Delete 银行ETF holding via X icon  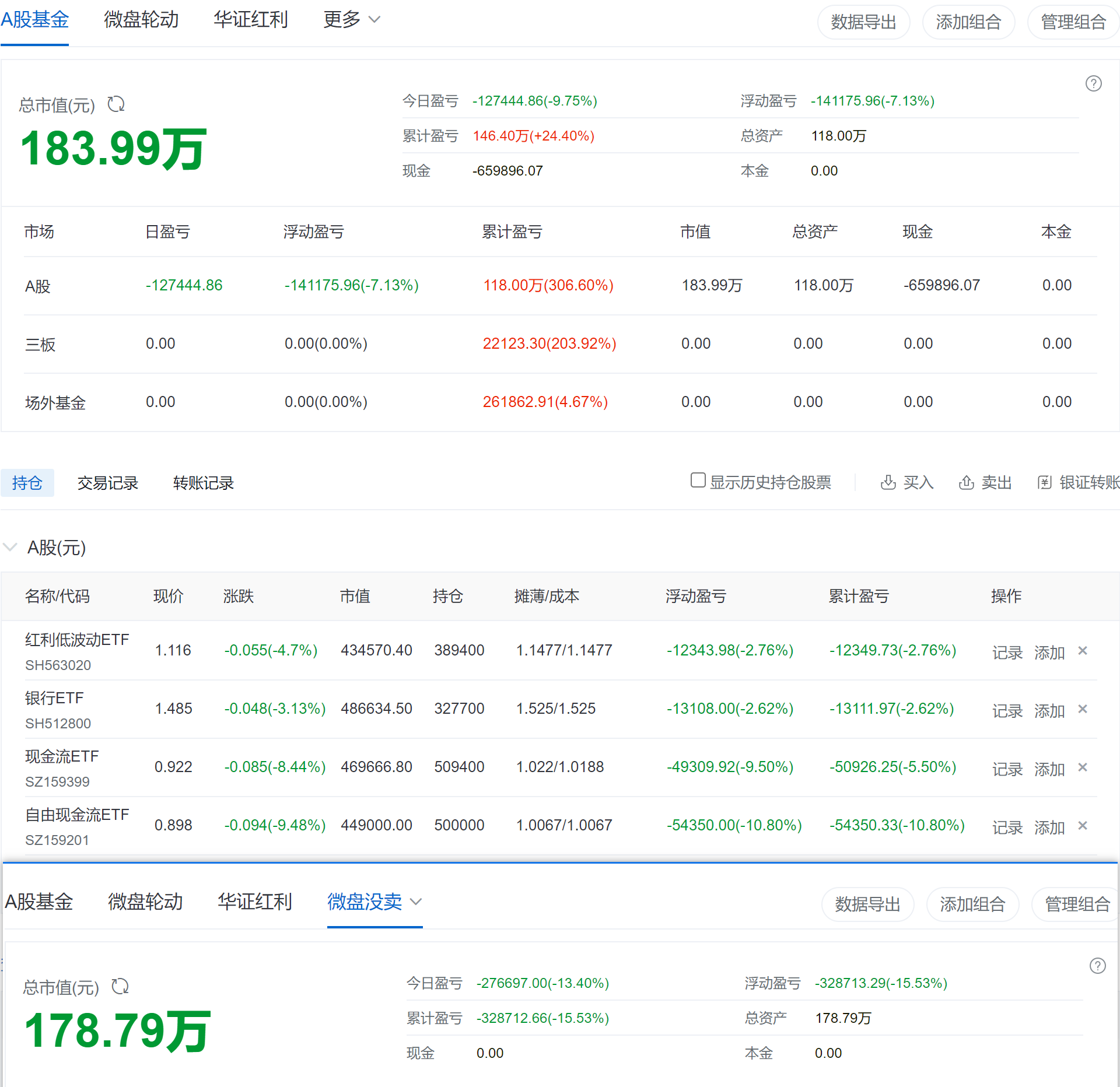click(1083, 709)
